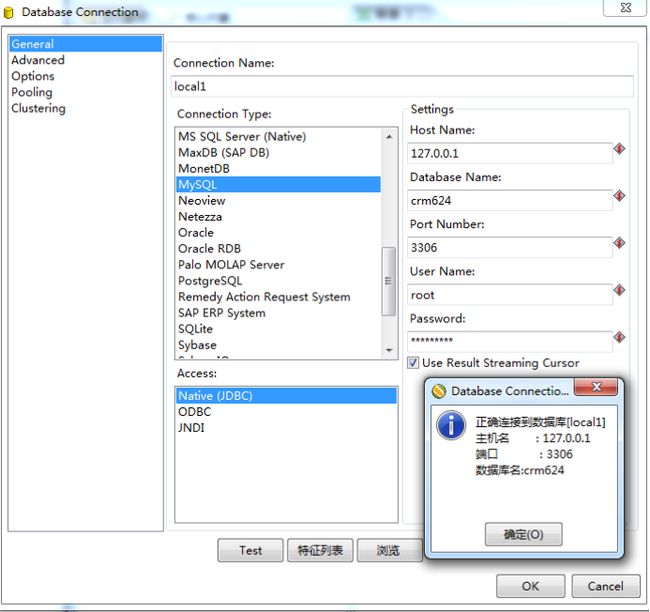Click the Password input field
This screenshot has height=612, width=650.
click(x=510, y=342)
